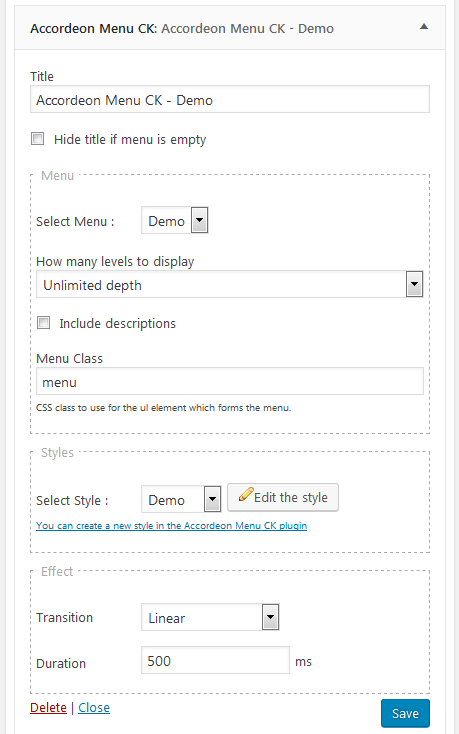Save the widget settings
The image size is (459, 734).
coord(405,713)
